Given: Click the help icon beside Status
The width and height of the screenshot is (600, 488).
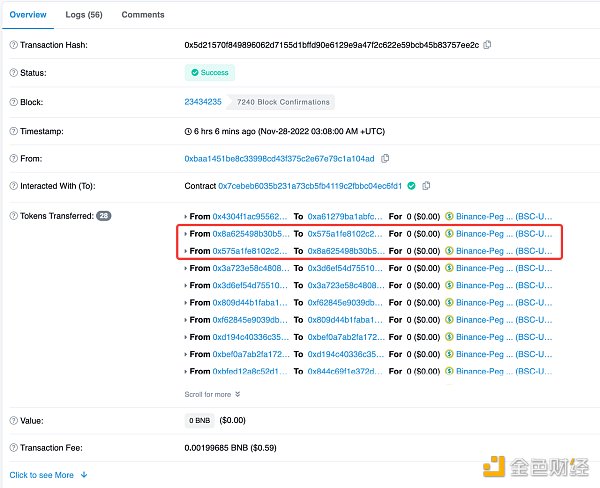Looking at the screenshot, I should click(x=13, y=72).
